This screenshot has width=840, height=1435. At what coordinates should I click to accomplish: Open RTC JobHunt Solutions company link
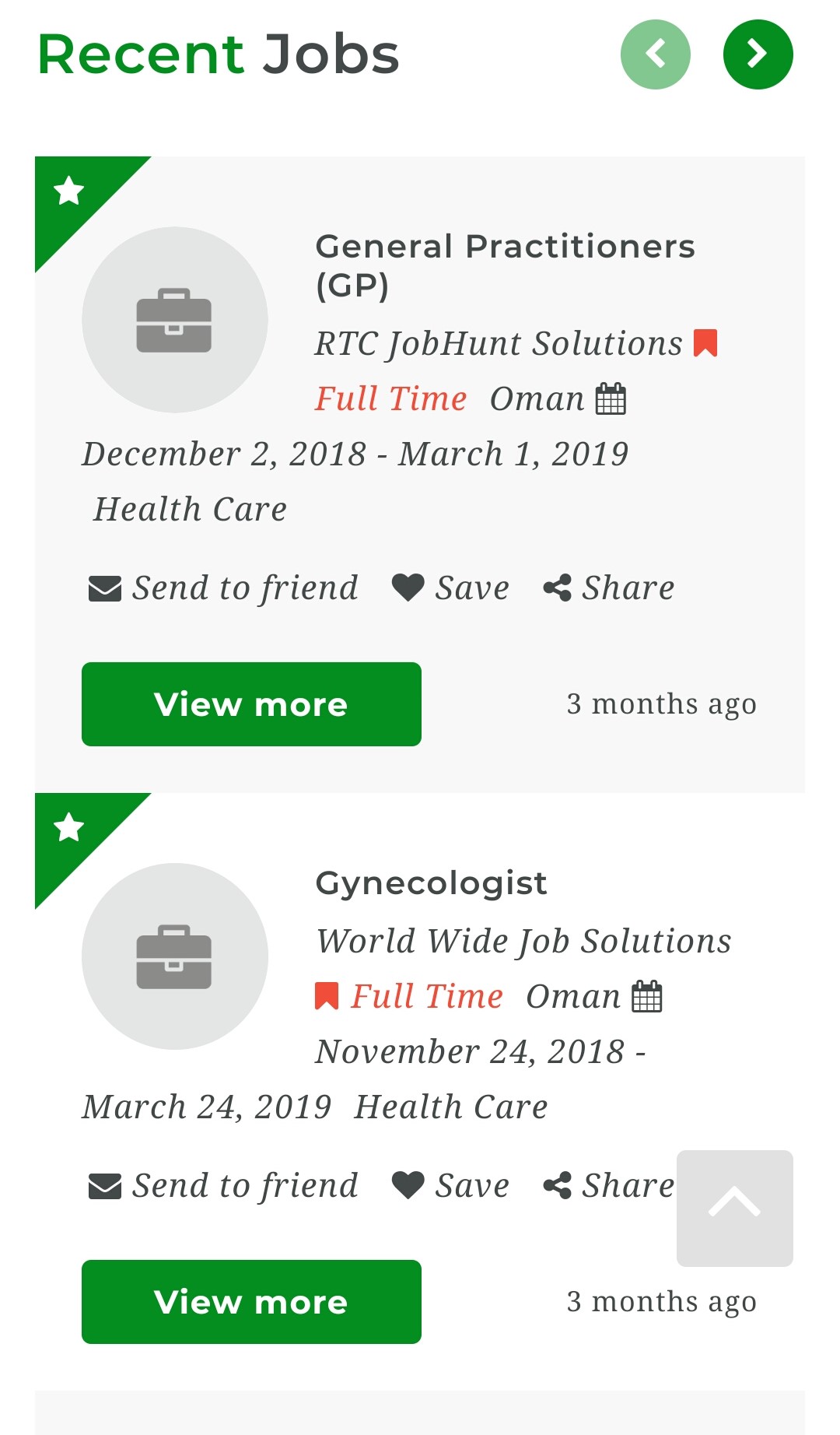[499, 343]
